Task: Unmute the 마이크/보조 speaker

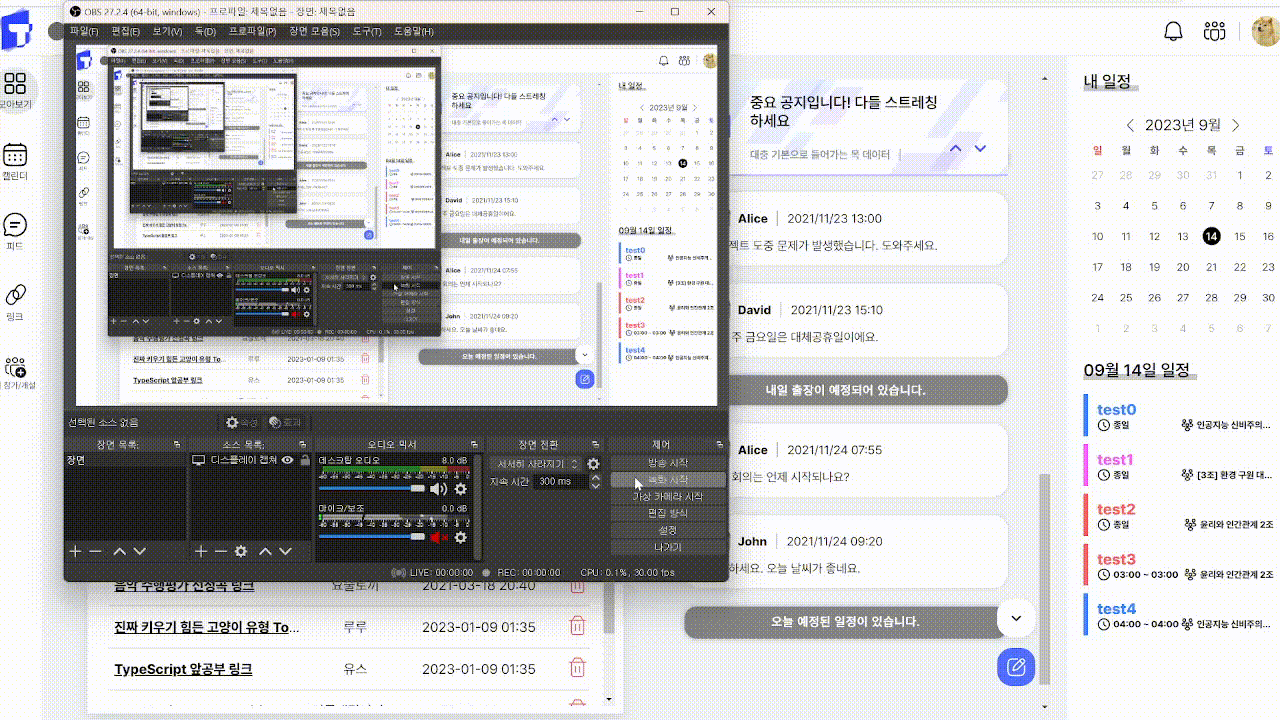Action: [438, 537]
